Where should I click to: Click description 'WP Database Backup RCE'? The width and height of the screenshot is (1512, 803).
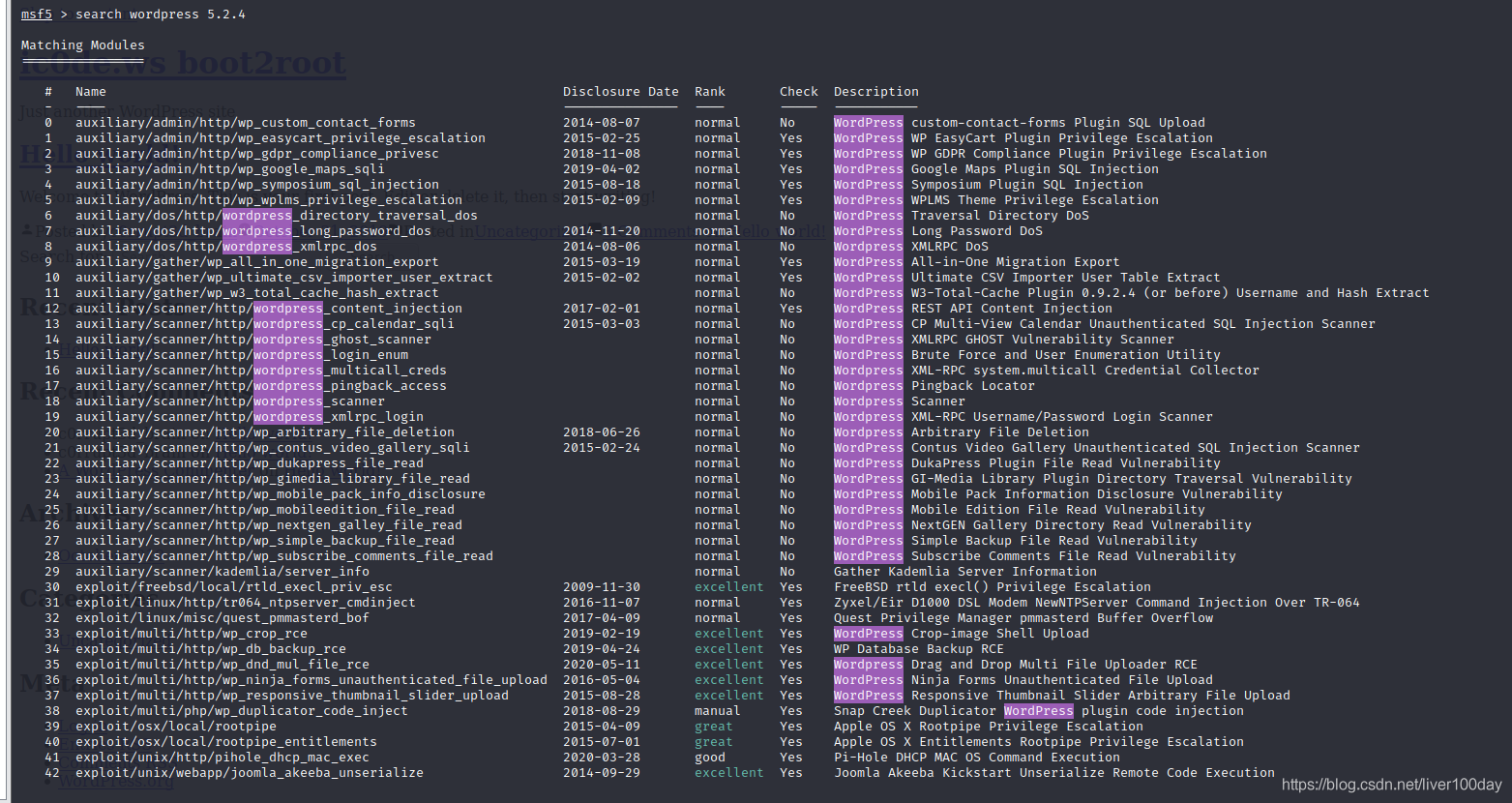tap(919, 649)
